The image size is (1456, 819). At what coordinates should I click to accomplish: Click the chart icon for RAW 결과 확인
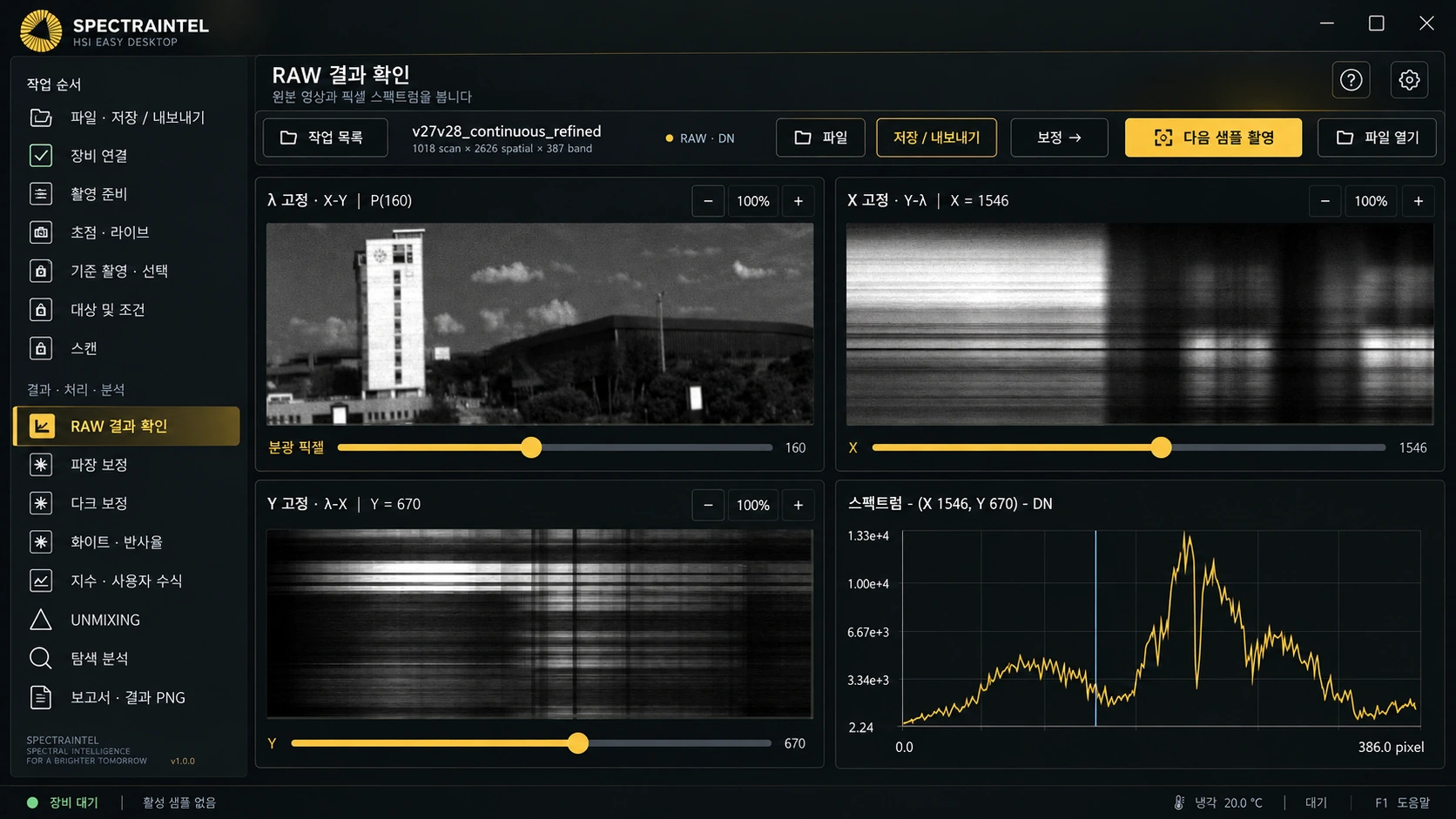[42, 426]
